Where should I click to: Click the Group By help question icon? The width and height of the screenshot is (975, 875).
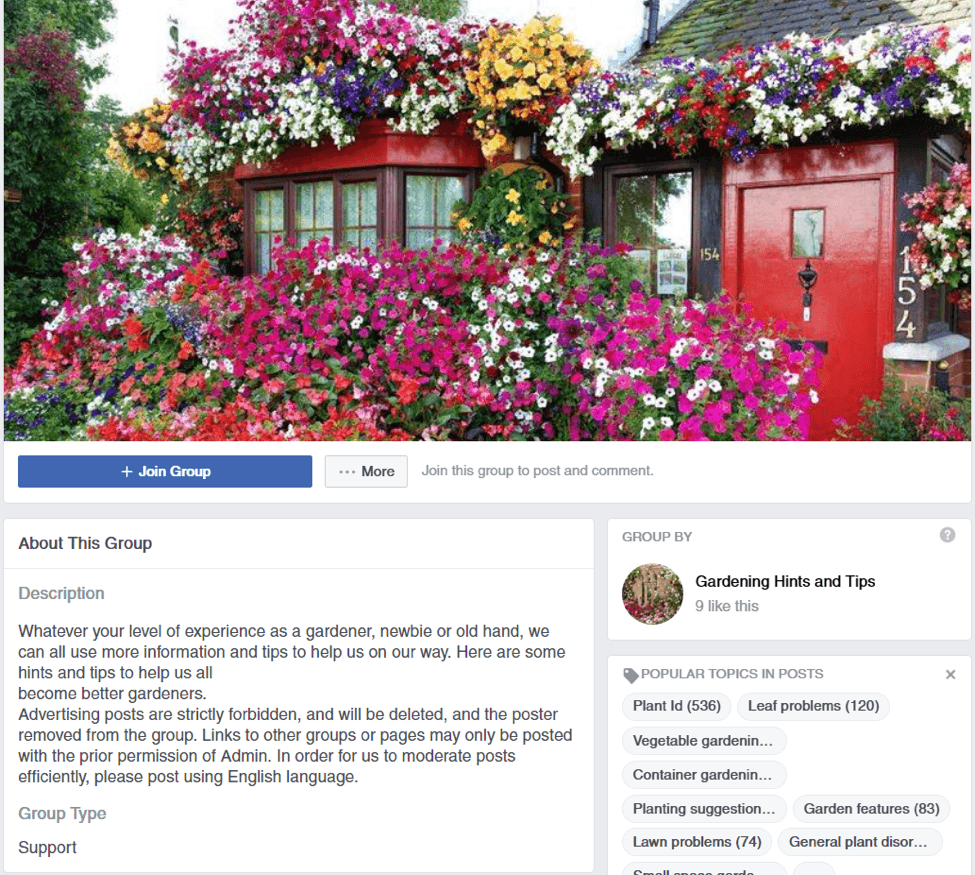[947, 535]
